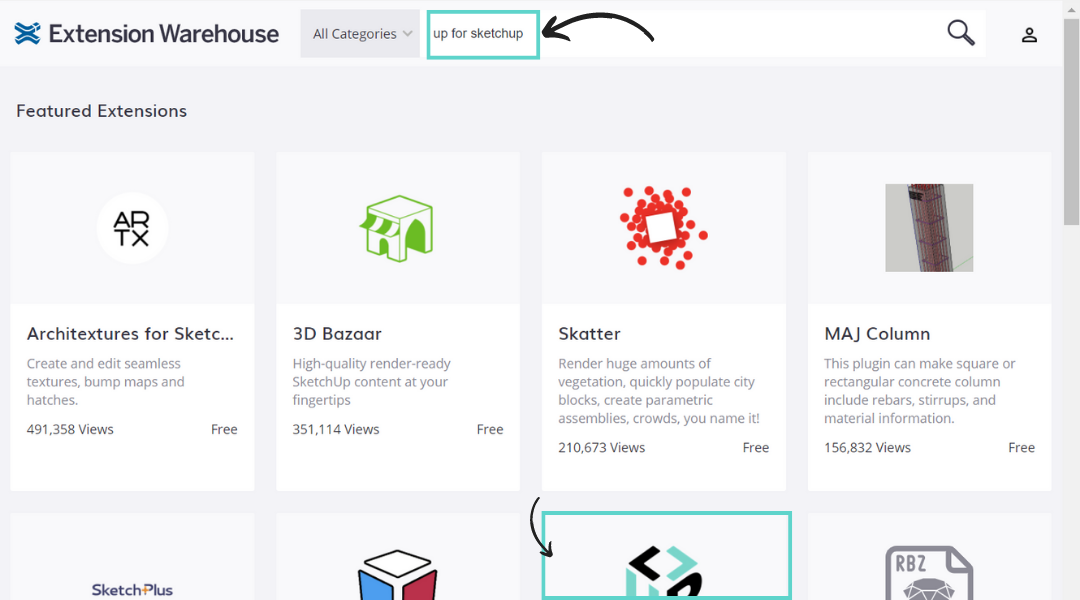The height and width of the screenshot is (600, 1080).
Task: Open the All Categories dropdown
Action: tap(360, 34)
